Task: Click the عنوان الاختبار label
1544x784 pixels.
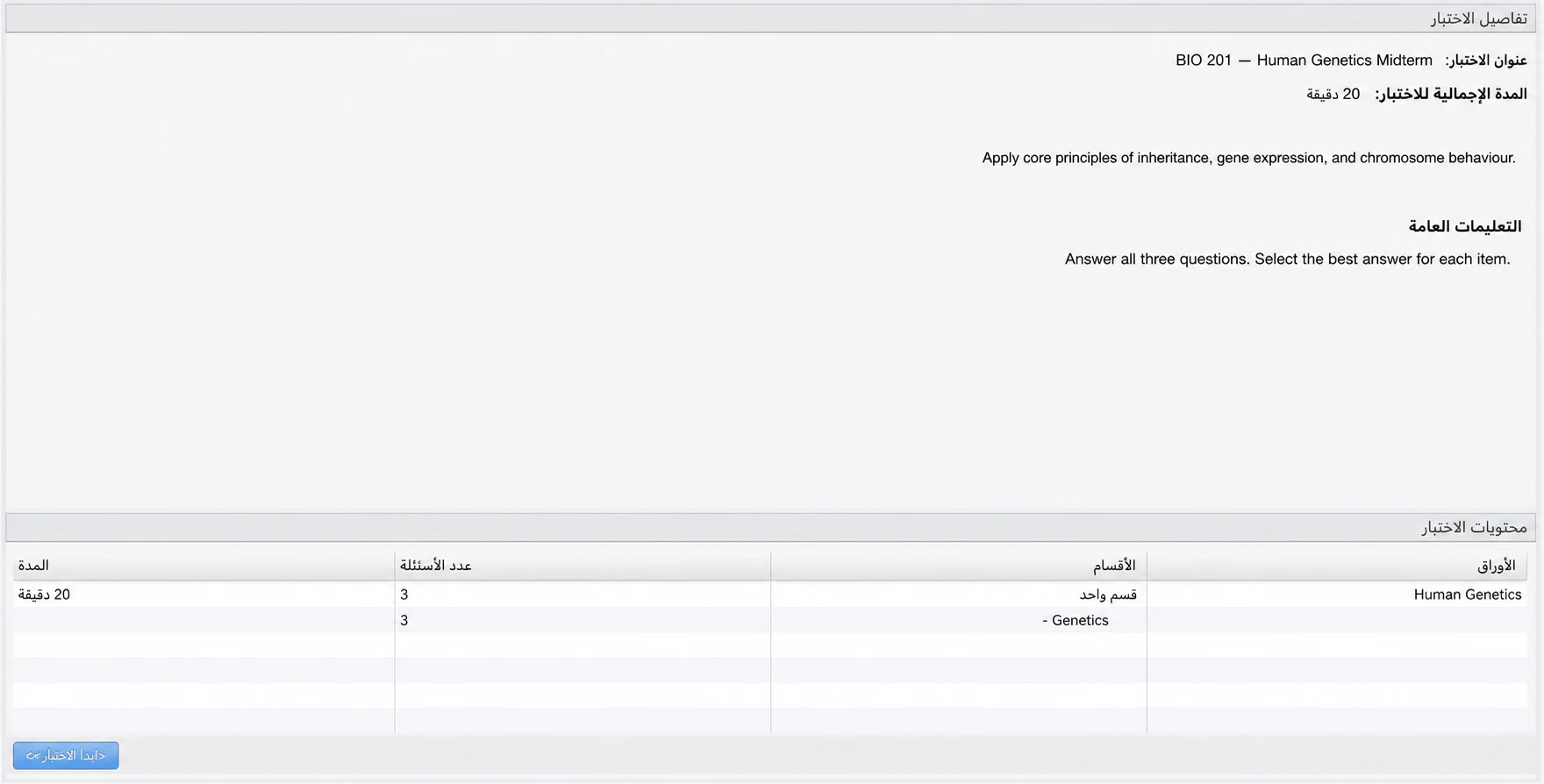Action: (1486, 61)
